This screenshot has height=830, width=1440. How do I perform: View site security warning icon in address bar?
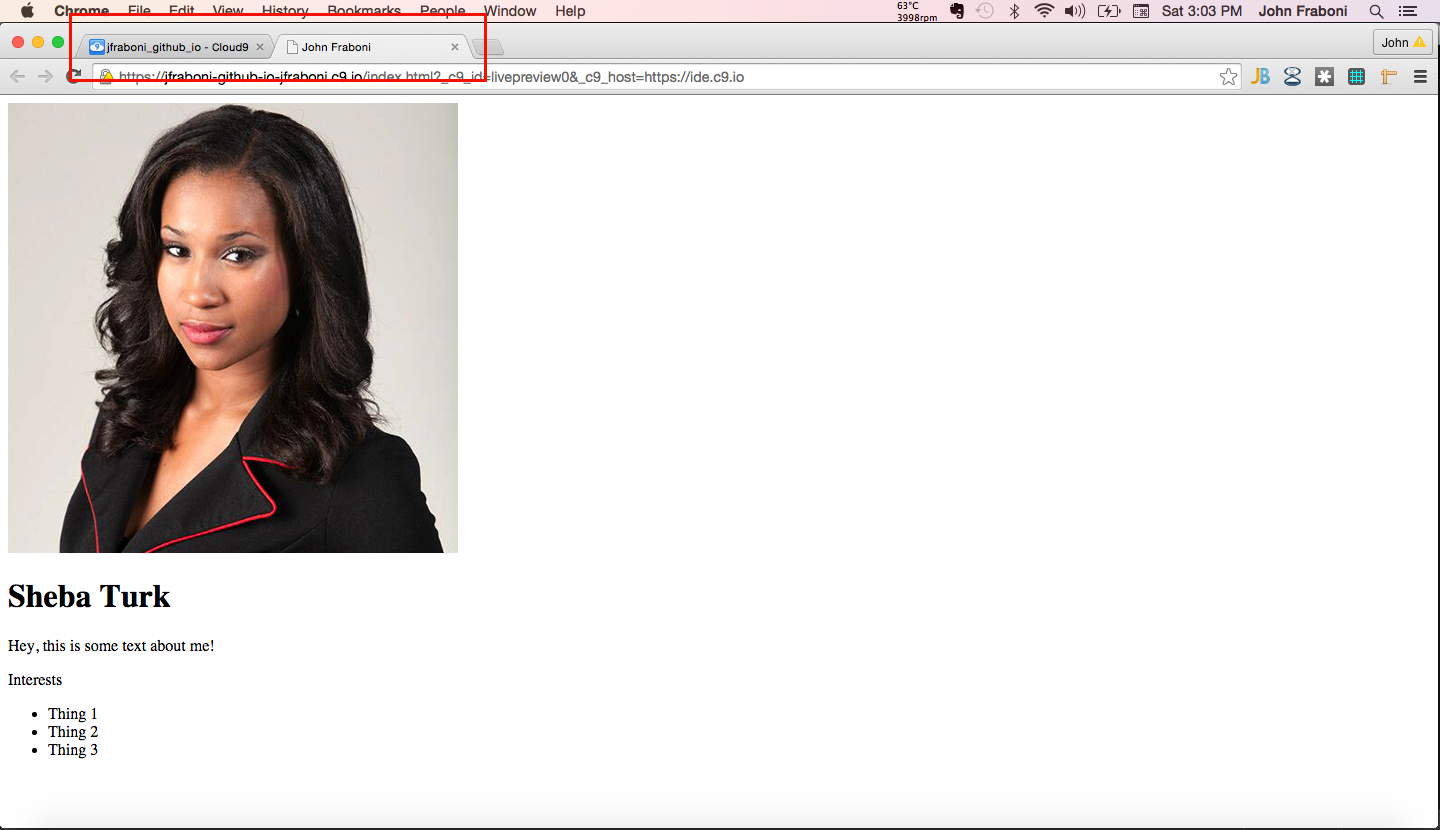(x=106, y=77)
